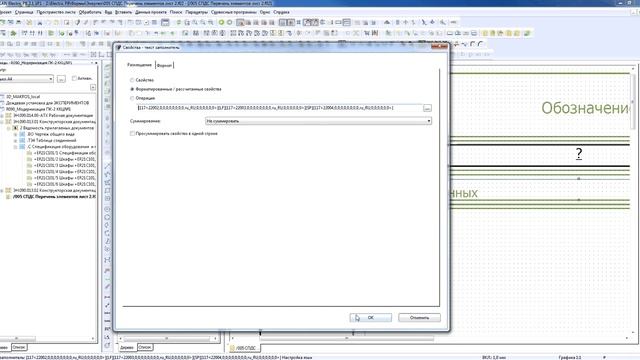Screen dimensions: 640x360
Task: Switch to the Размещение tab in dialog
Action: click(139, 65)
